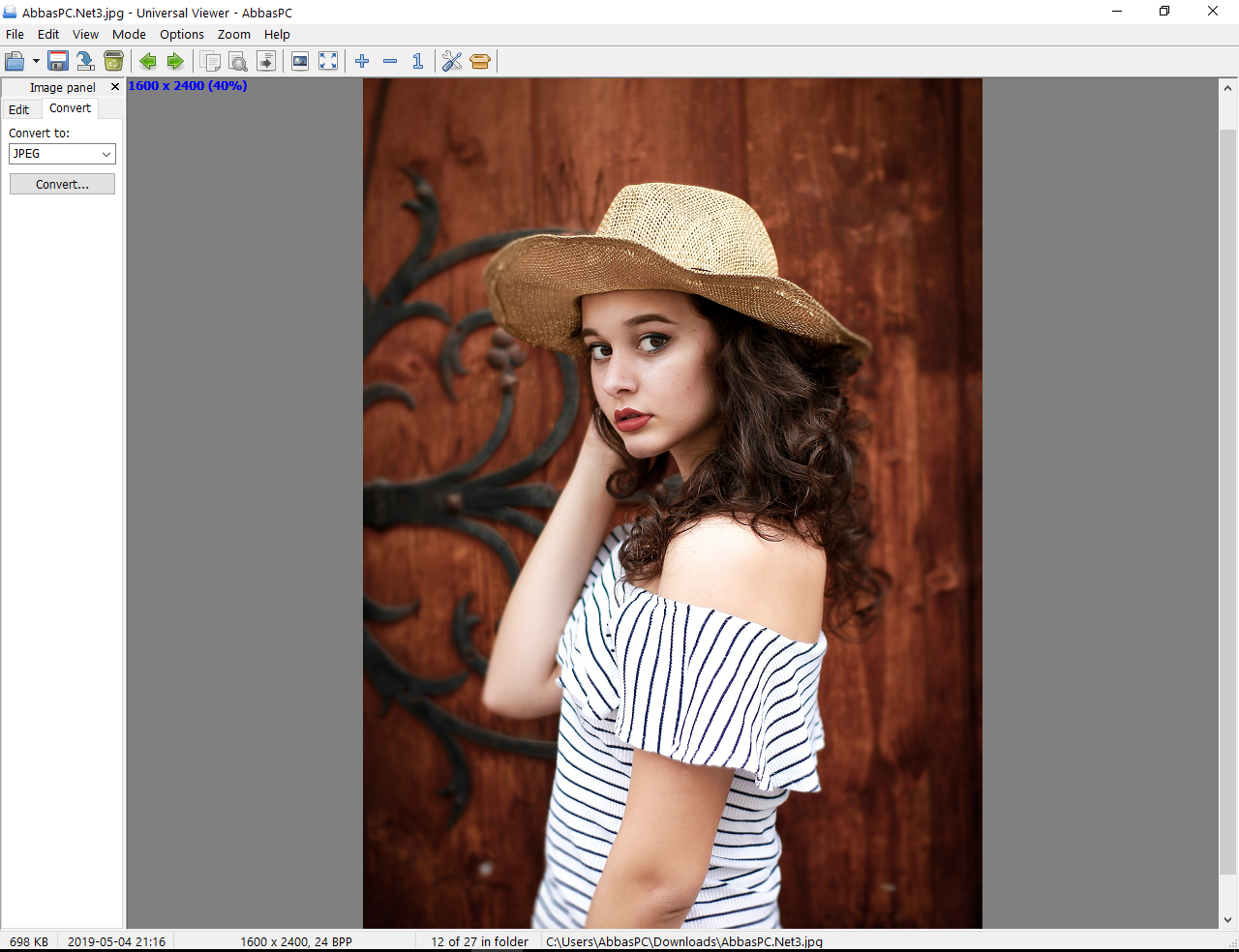Open the Zoom menu
1239x952 pixels.
(234, 34)
